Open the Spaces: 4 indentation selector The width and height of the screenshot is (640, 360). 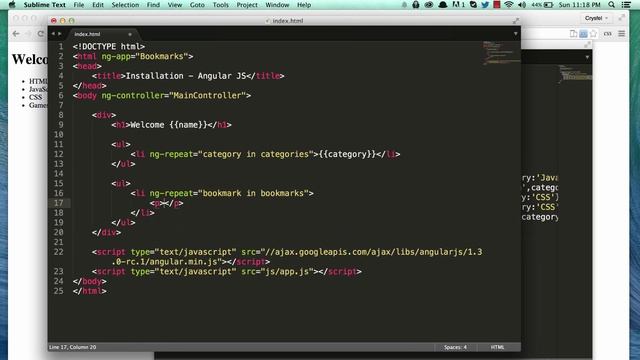455,347
